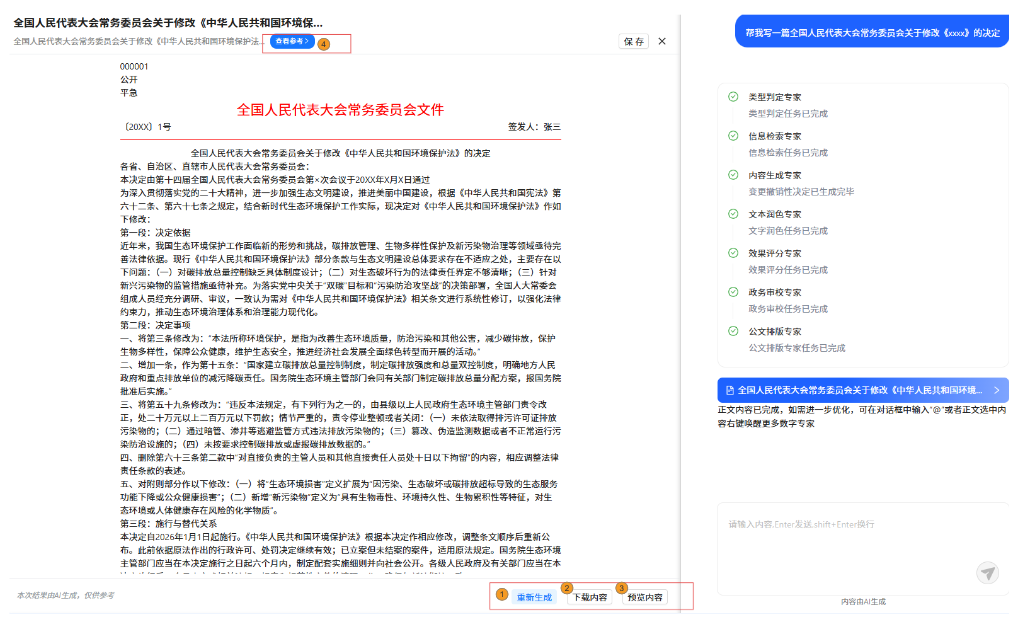Screen dimensions: 1009x620
Task: Click the document icon on the blue result card
Action: coord(729,389)
